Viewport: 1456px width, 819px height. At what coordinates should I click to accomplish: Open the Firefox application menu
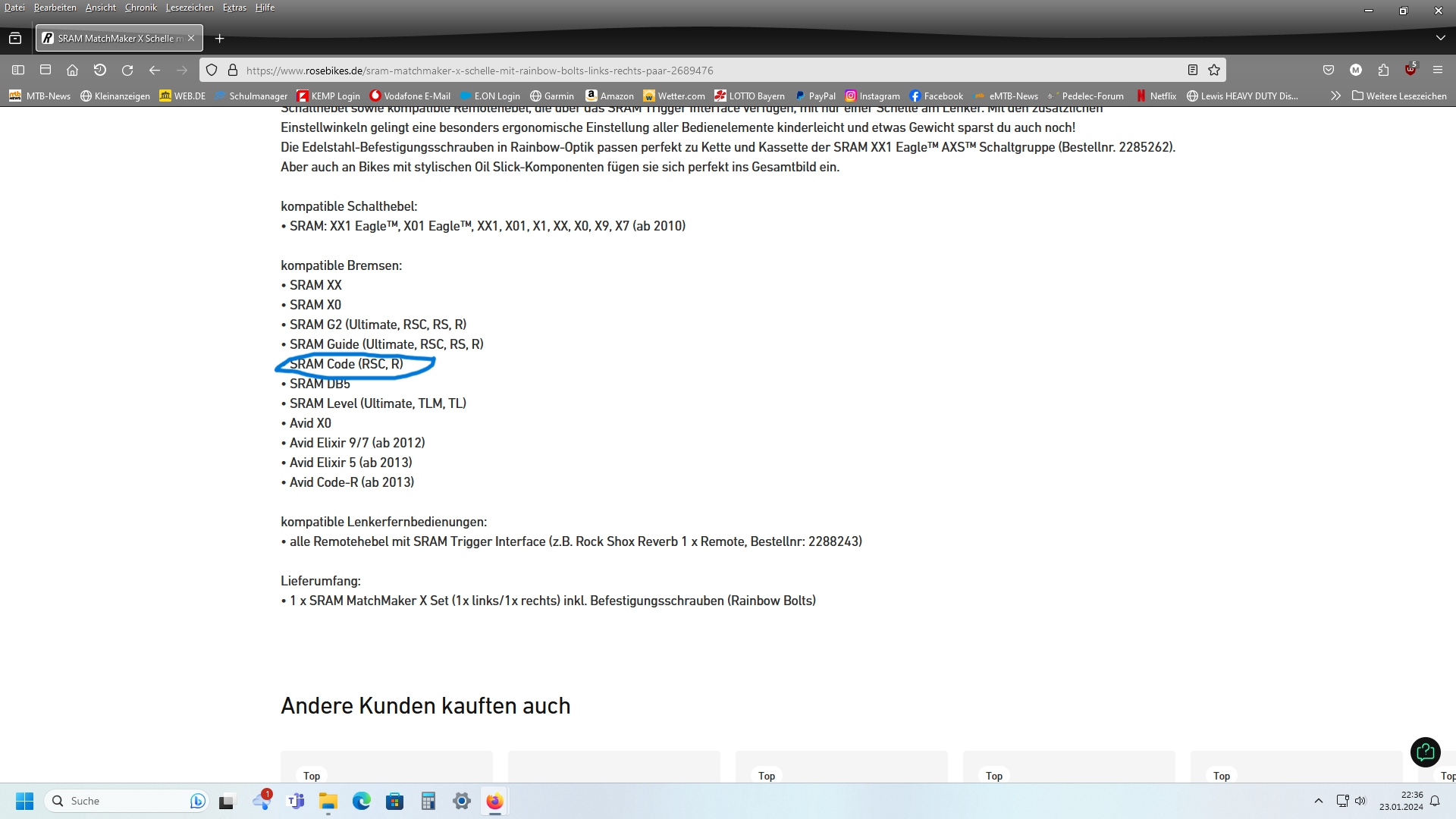point(1438,70)
